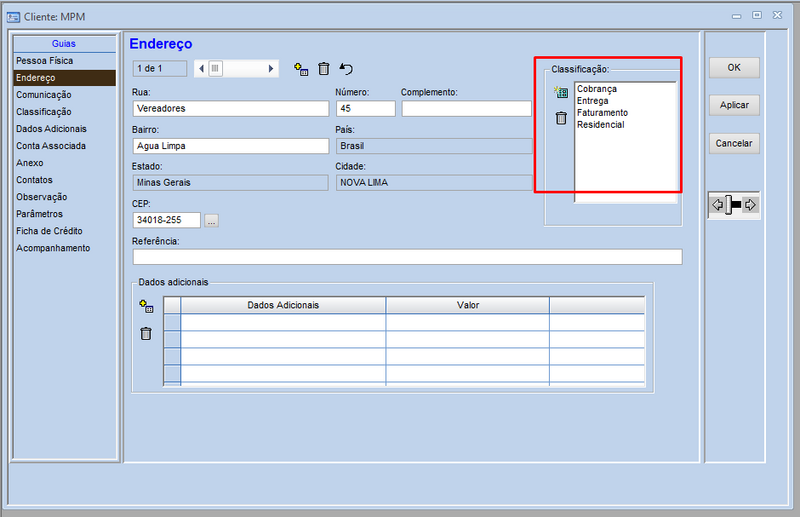
Task: Delete row in Dados adicionais grid
Action: pos(146,333)
